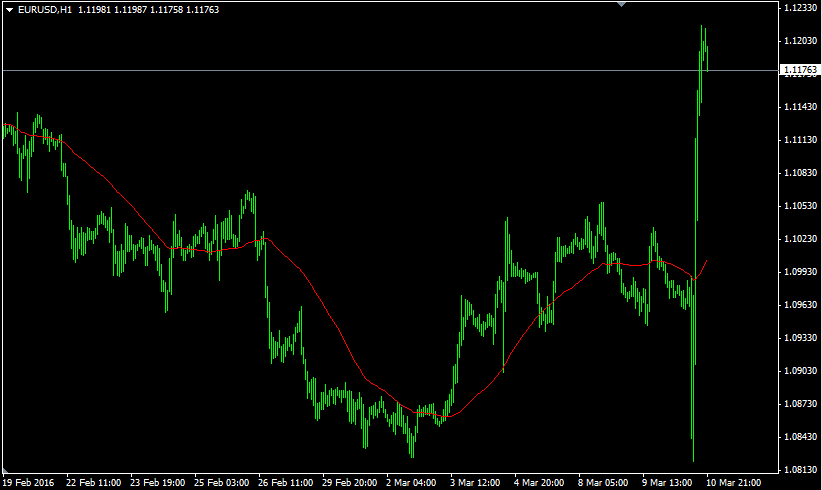This screenshot has height=490, width=822.
Task: Click the 1.08430 price axis label
Action: click(x=801, y=437)
